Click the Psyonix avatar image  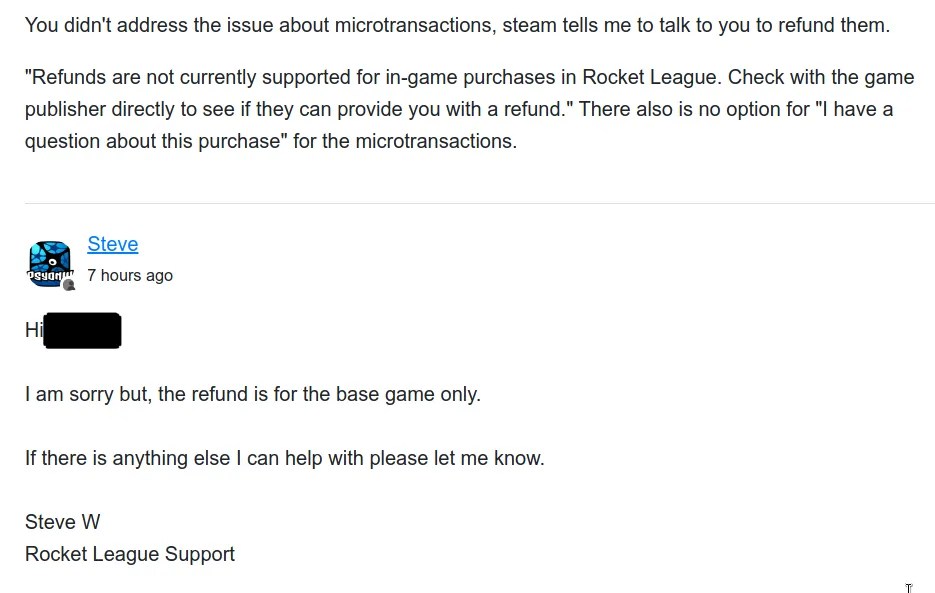point(49,263)
